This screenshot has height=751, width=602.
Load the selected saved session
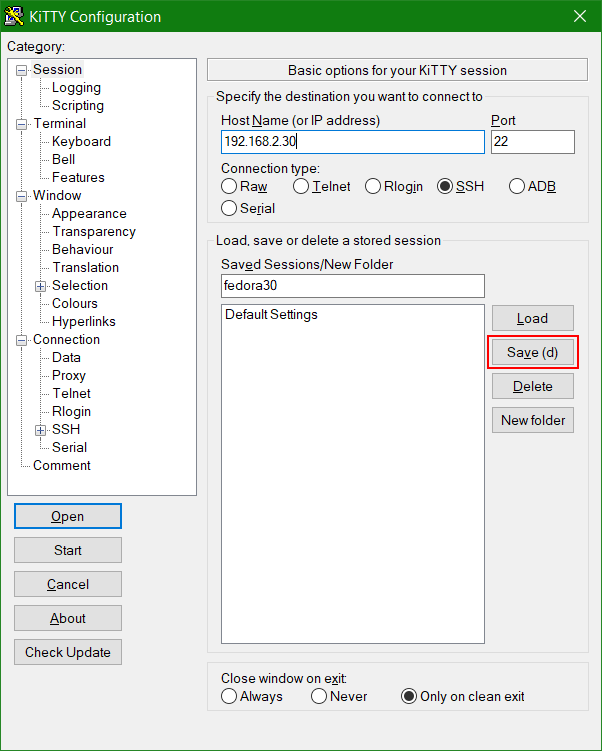532,319
